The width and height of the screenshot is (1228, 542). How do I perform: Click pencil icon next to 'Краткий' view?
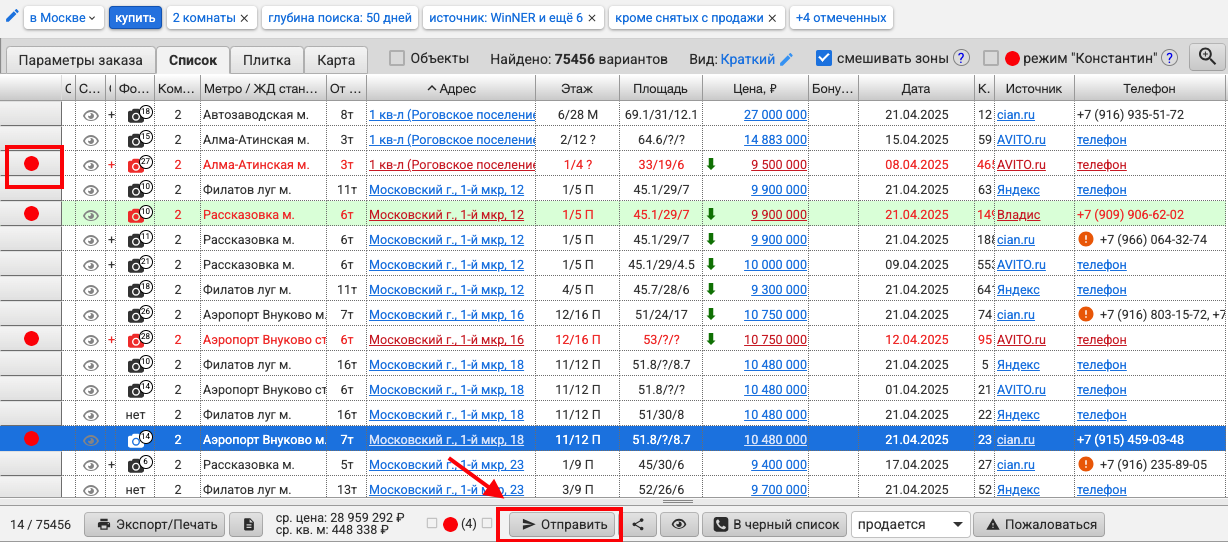[x=787, y=59]
